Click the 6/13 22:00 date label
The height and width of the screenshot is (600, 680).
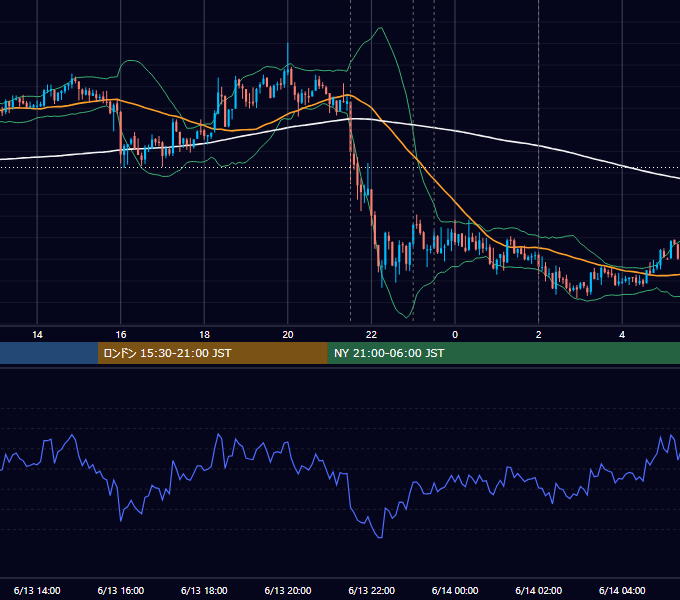click(372, 590)
